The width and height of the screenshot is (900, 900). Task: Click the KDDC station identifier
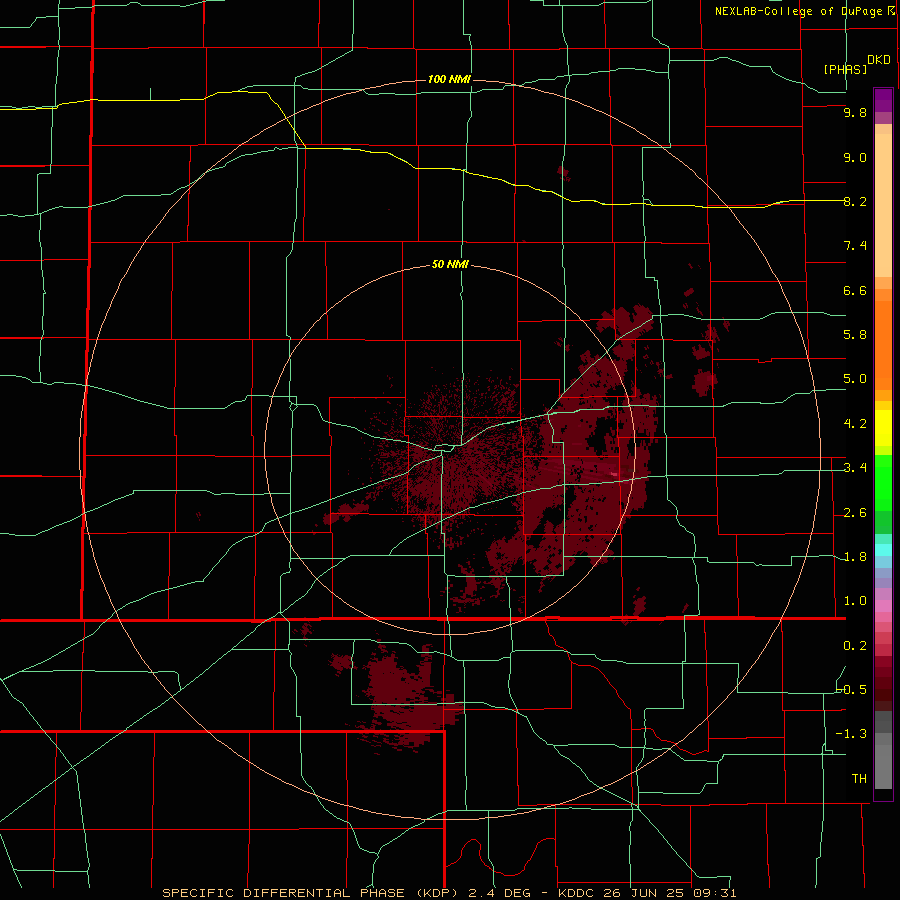[x=575, y=893]
